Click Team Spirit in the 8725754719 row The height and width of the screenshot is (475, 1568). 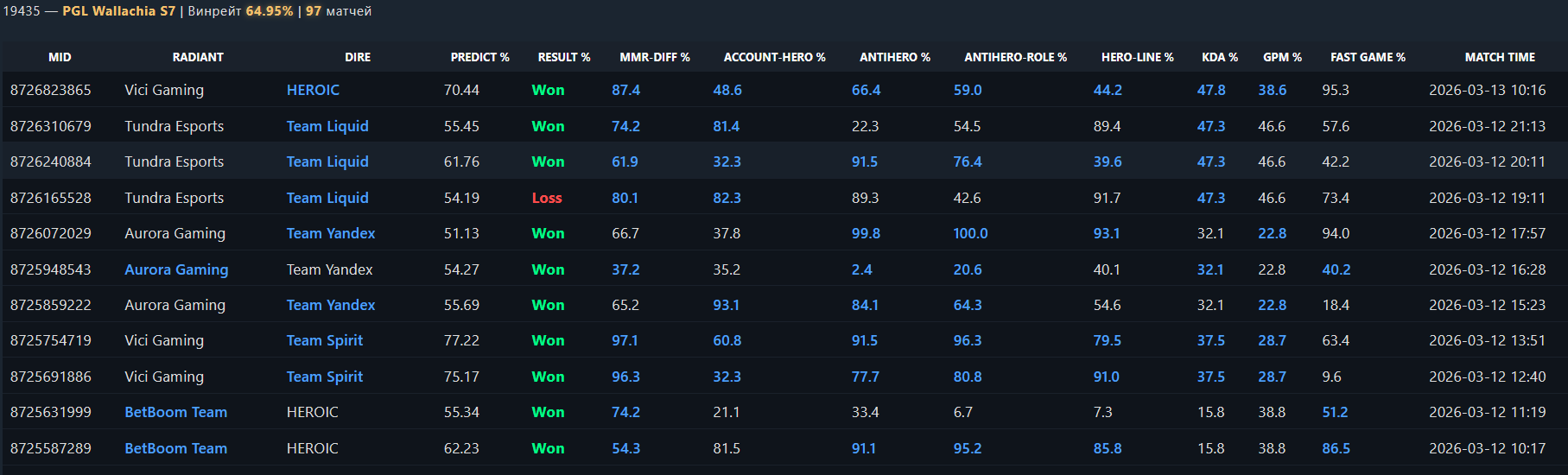325,340
